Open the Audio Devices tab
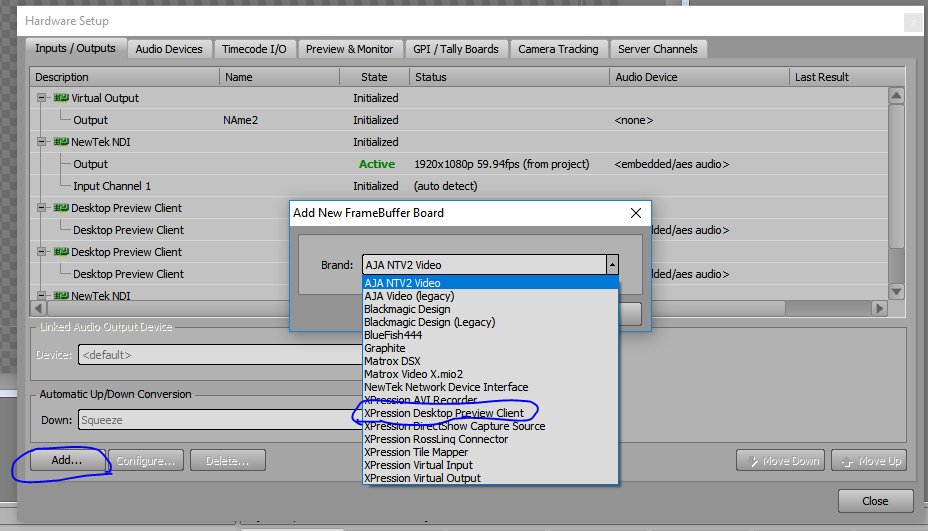Viewport: 928px width, 531px height. pyautogui.click(x=169, y=49)
